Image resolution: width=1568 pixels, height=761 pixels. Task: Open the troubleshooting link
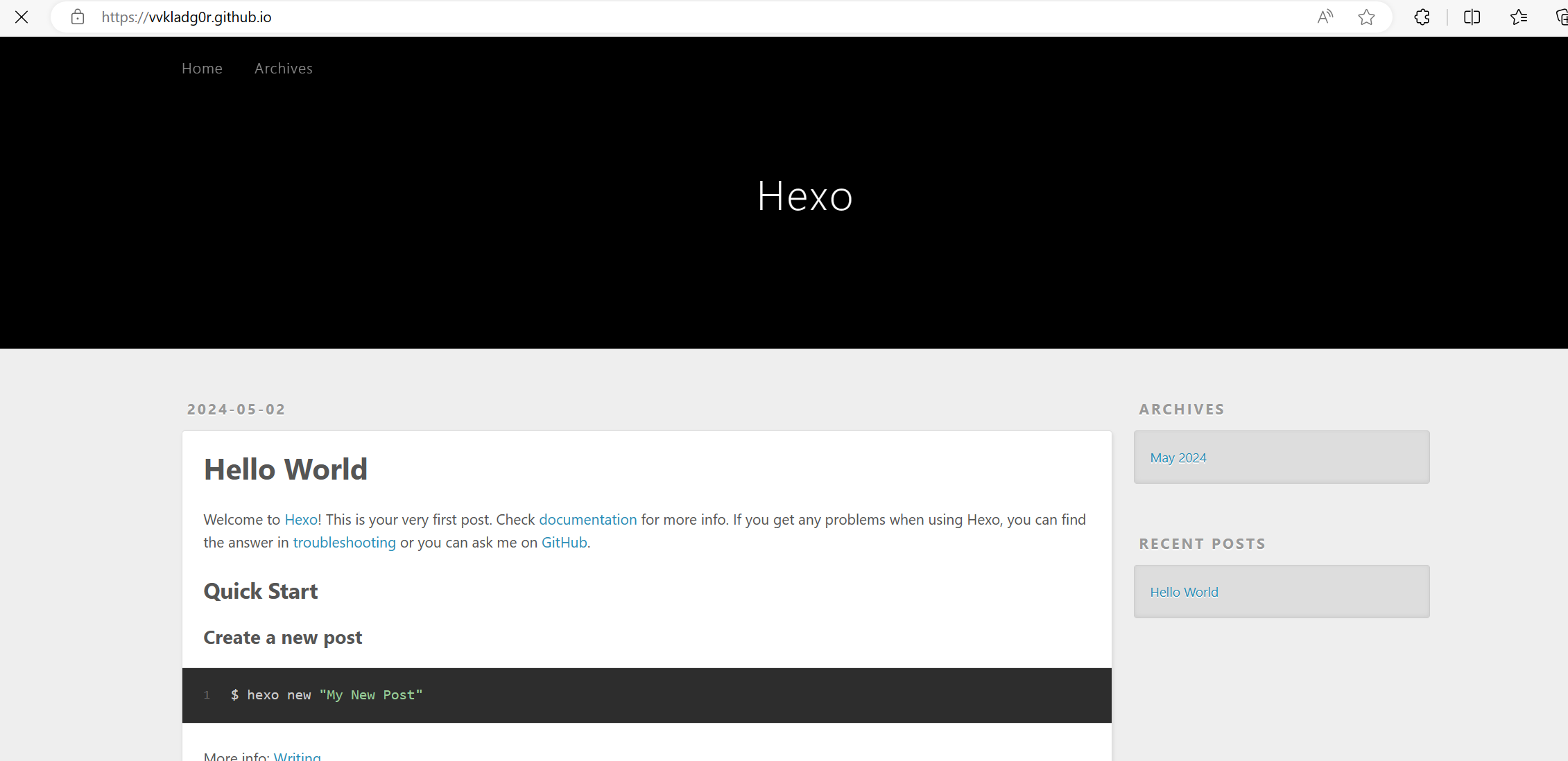[344, 543]
